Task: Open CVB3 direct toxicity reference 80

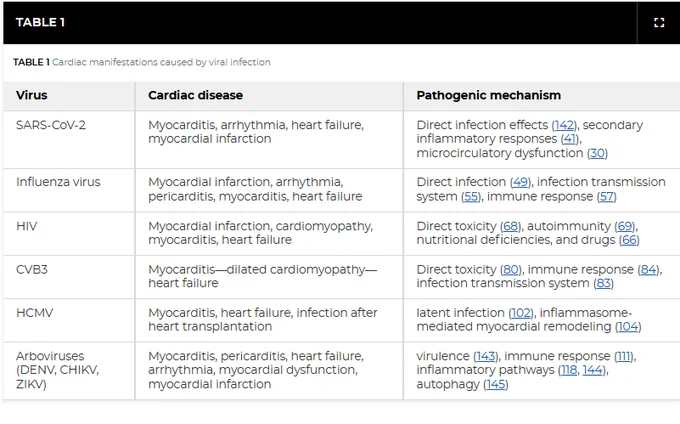Action: pyautogui.click(x=511, y=270)
